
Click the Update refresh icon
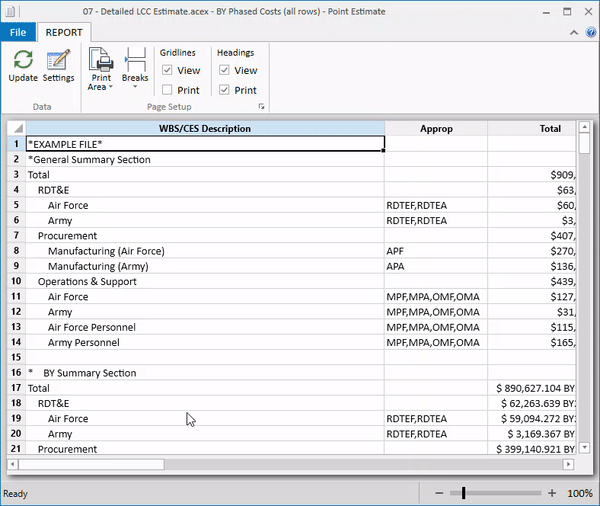click(22, 60)
